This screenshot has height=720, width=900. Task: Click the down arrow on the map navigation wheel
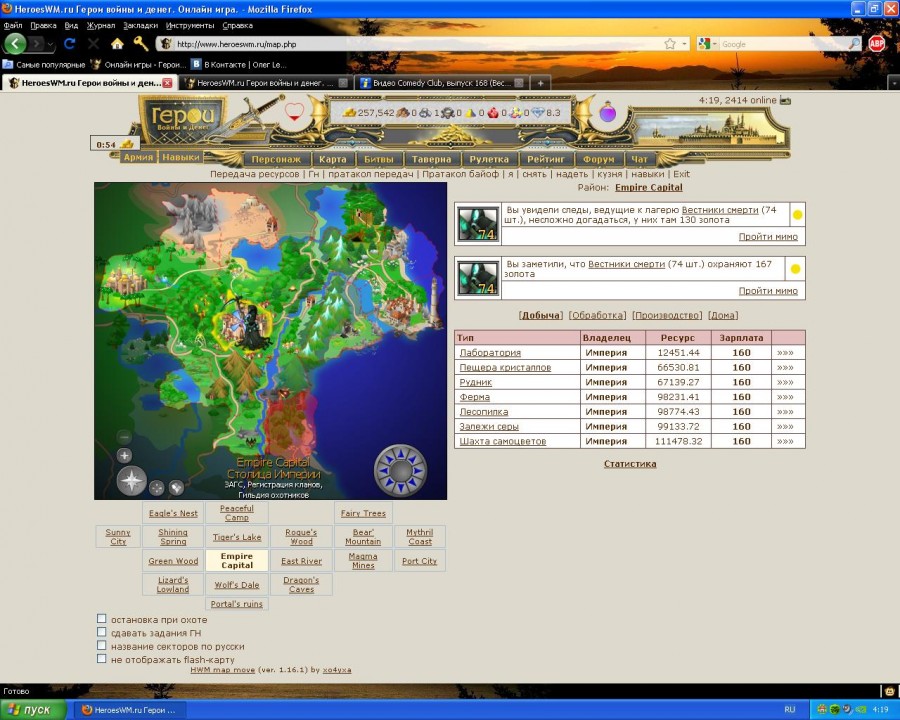[401, 488]
